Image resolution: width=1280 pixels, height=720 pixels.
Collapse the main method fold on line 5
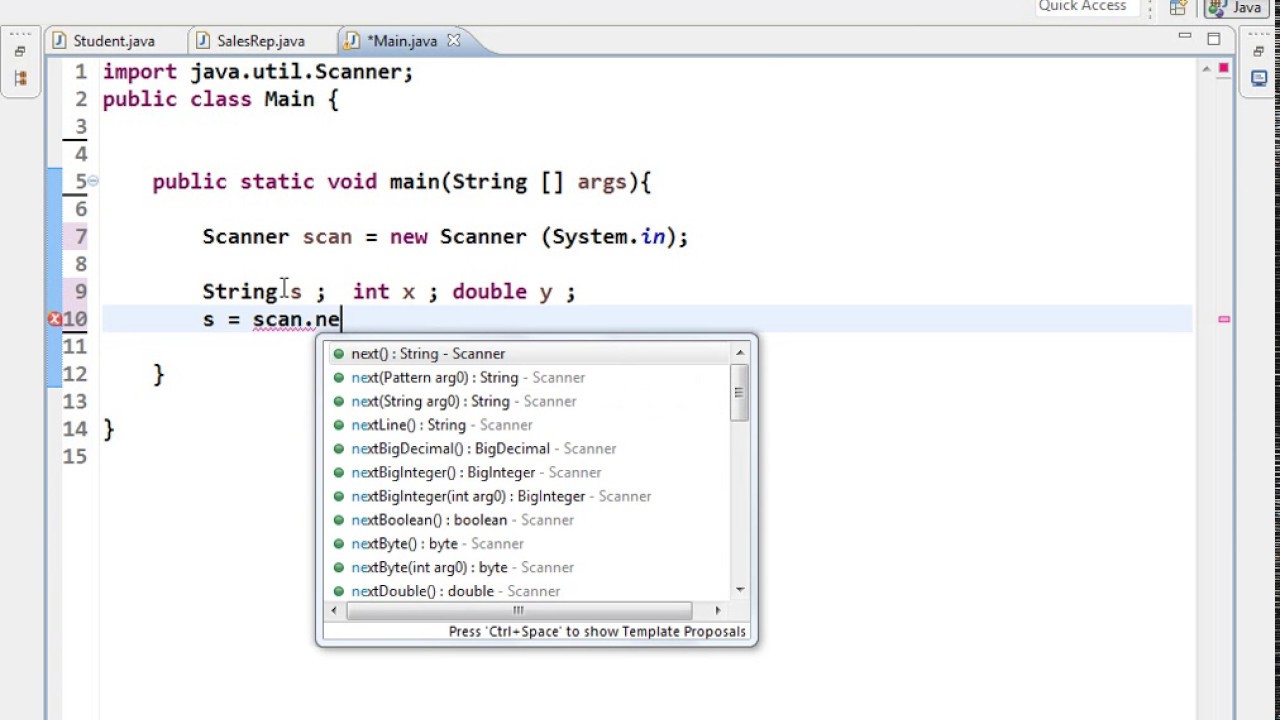pos(92,181)
